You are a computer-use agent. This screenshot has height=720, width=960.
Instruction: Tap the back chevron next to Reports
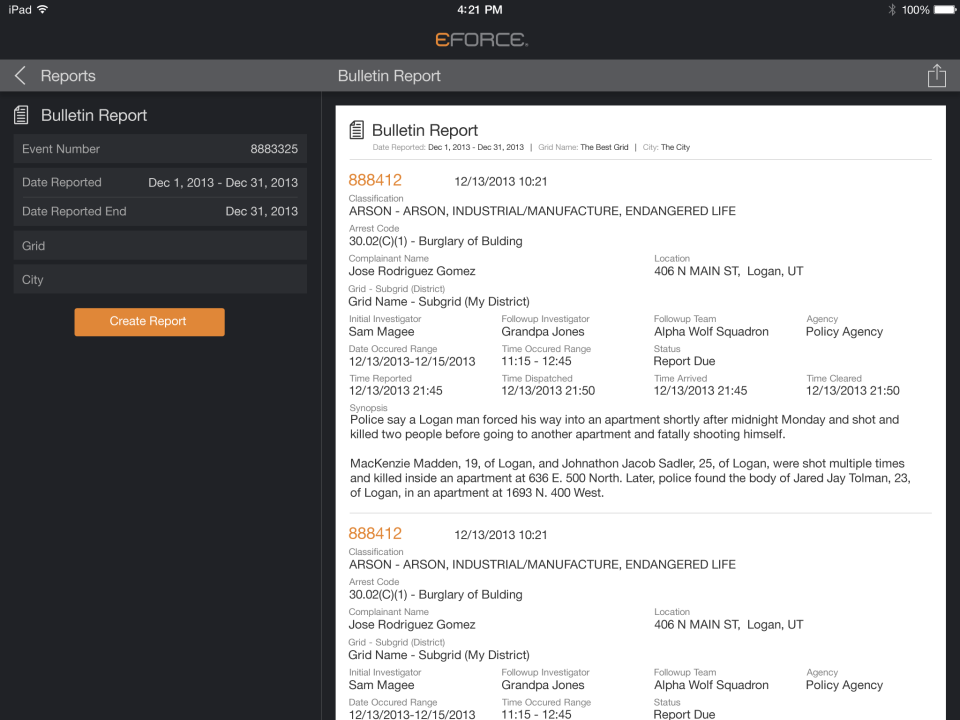(19, 75)
